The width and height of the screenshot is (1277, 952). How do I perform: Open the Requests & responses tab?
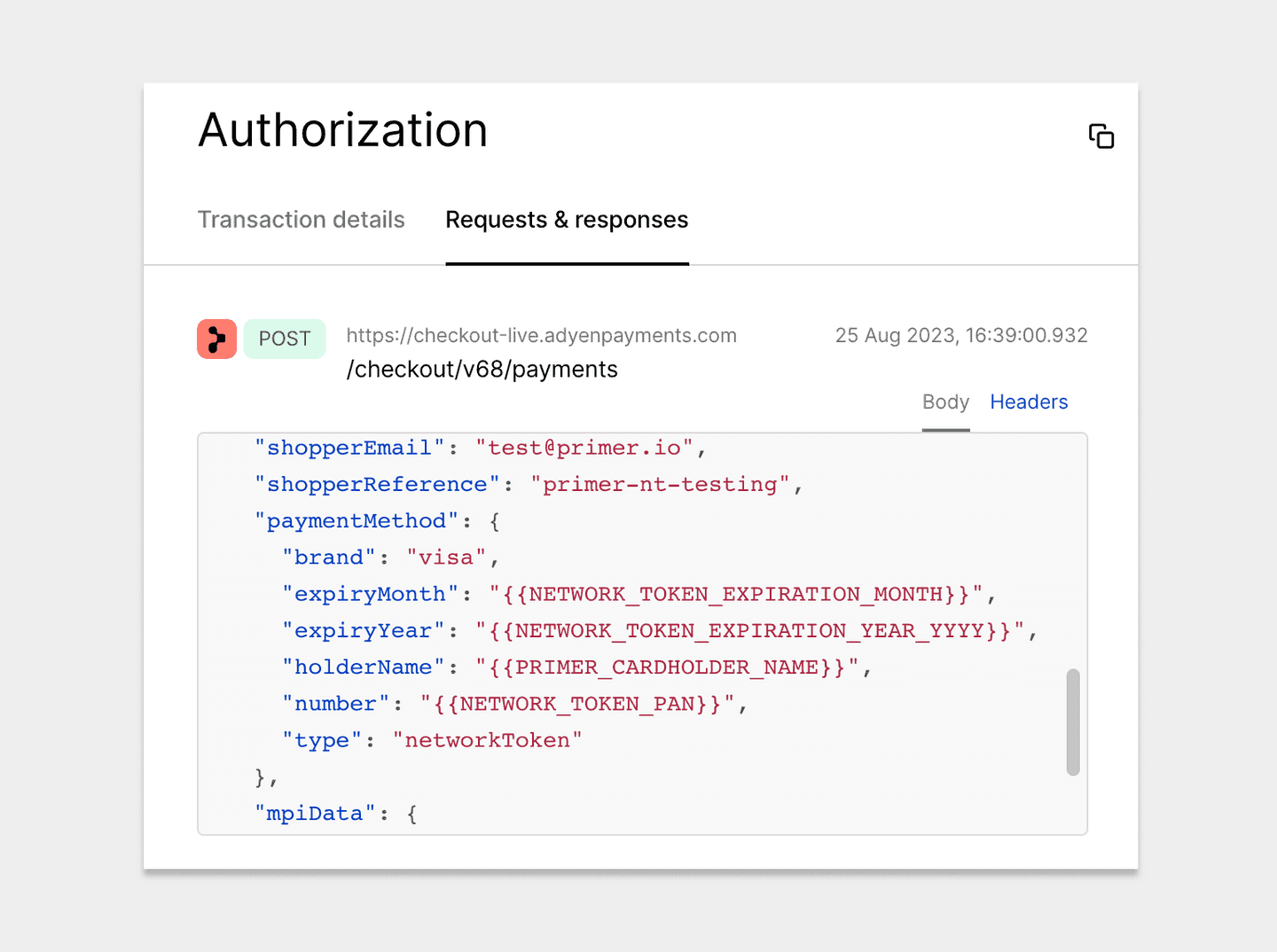(x=567, y=220)
